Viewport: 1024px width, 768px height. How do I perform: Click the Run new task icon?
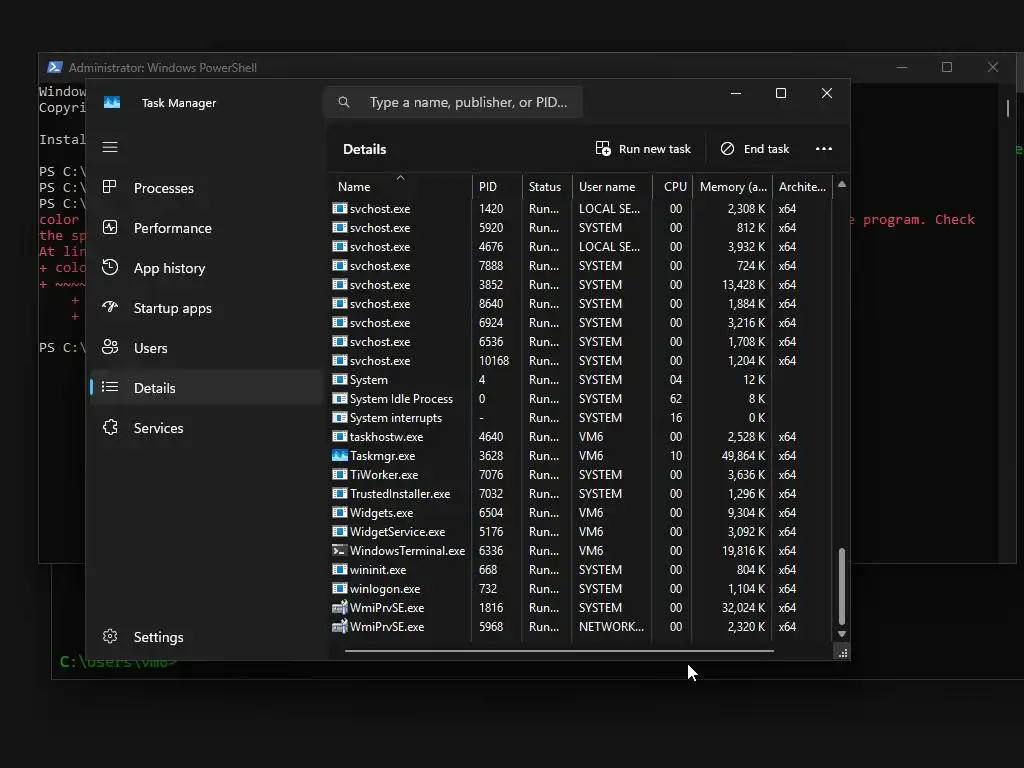603,149
